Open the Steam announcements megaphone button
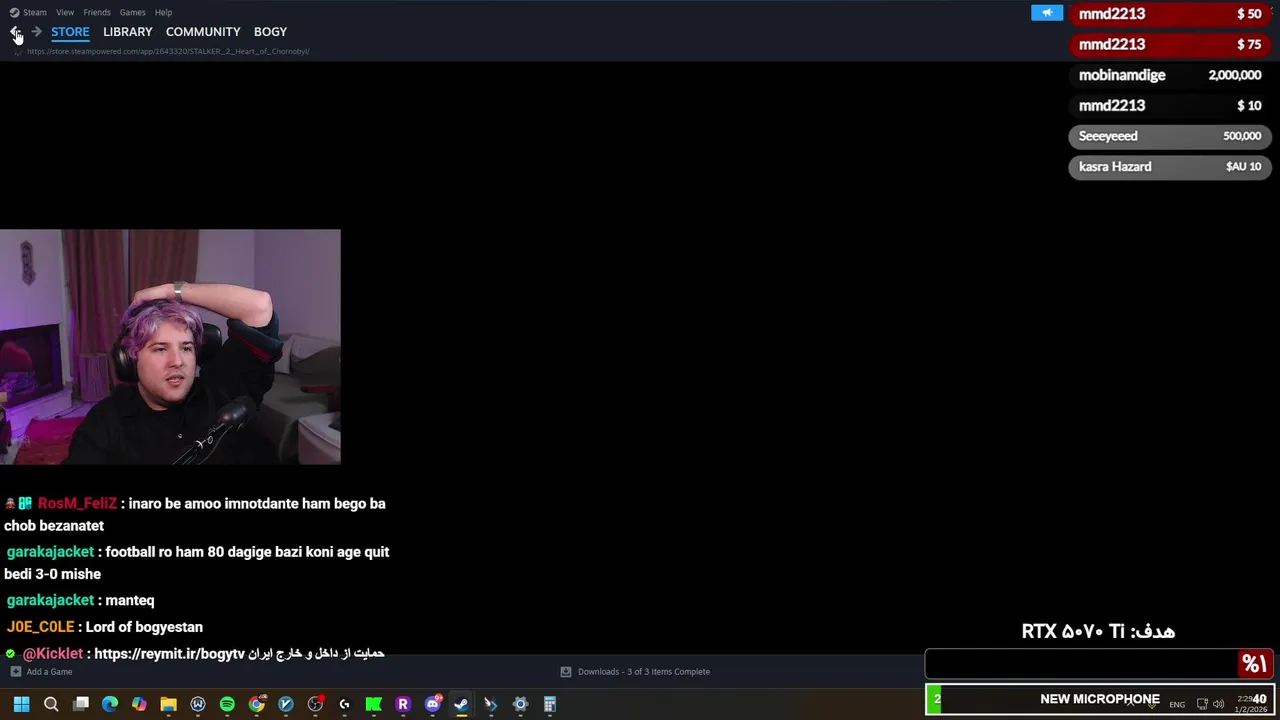The image size is (1280, 720). (x=1047, y=13)
